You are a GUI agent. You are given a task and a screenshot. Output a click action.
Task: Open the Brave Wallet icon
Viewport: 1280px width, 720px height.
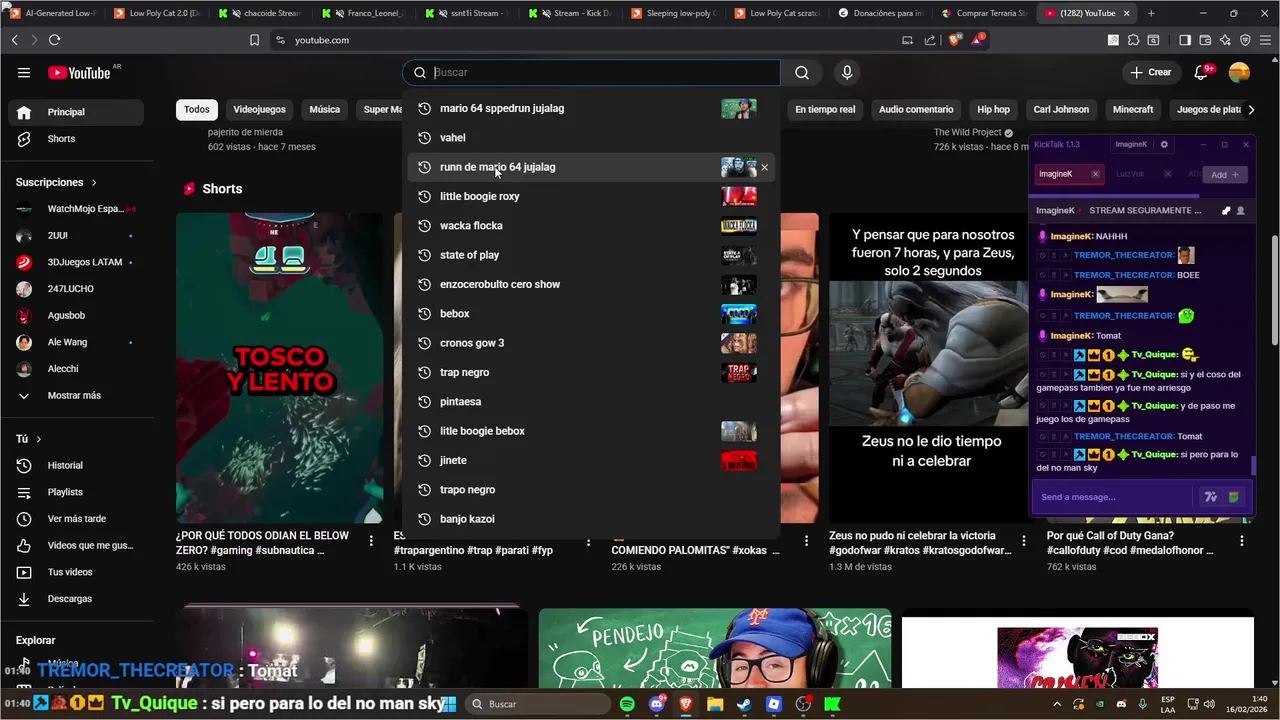[1205, 40]
